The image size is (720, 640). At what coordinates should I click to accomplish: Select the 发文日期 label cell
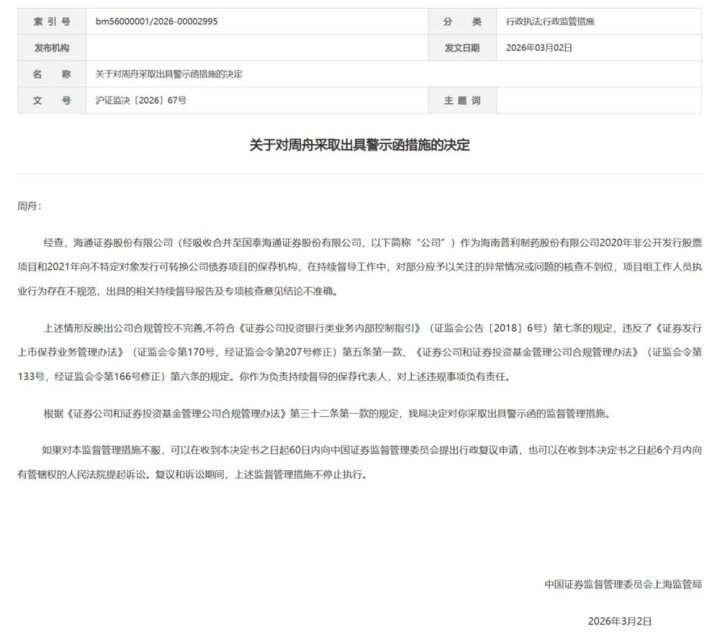(462, 48)
